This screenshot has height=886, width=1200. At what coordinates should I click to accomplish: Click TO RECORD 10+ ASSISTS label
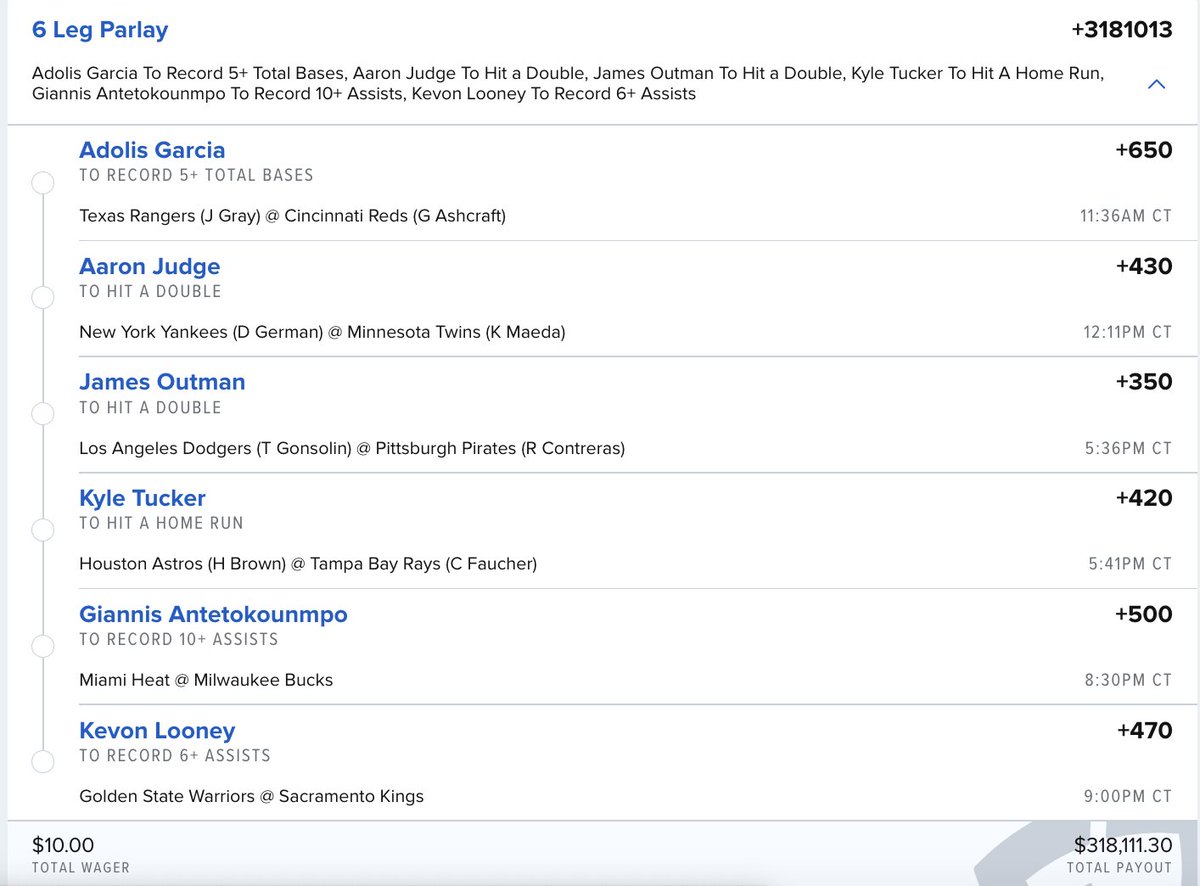[179, 639]
